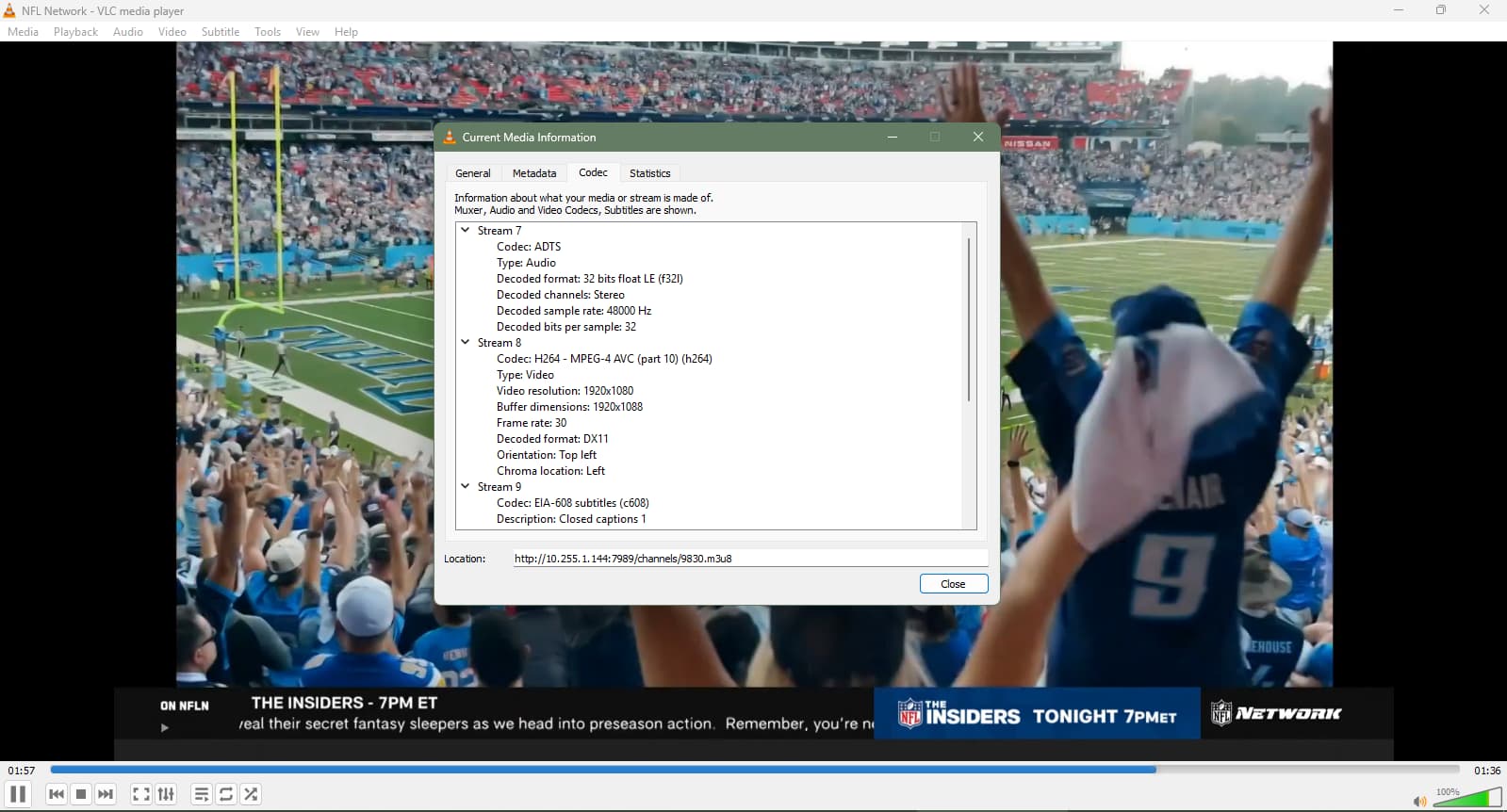
Task: Open the Media menu
Action: [x=23, y=32]
